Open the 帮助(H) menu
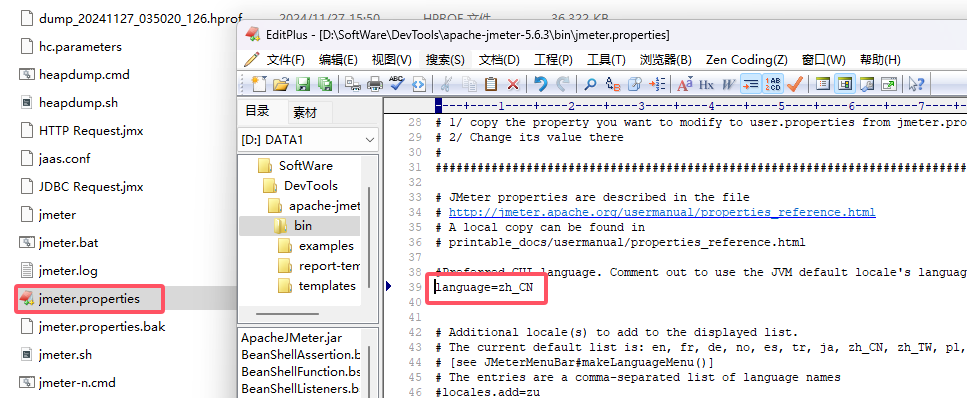Viewport: 967px width, 398px height. point(880,60)
